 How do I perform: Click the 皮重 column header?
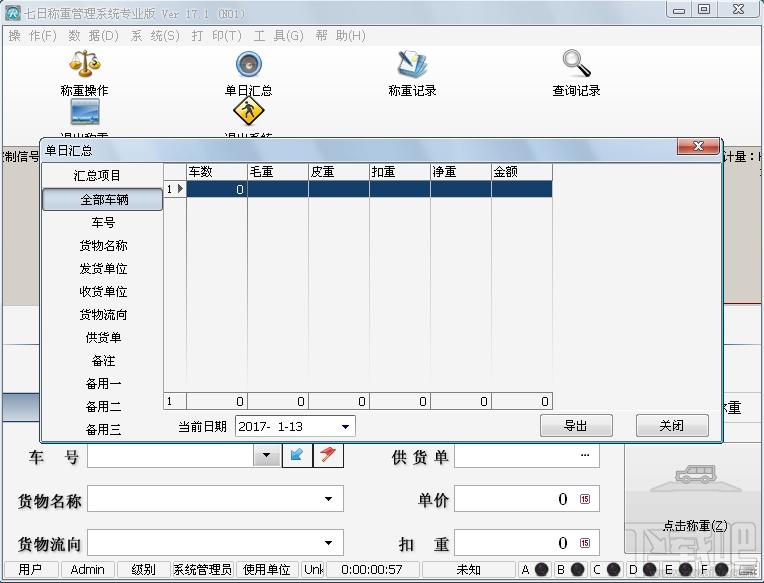pos(339,172)
